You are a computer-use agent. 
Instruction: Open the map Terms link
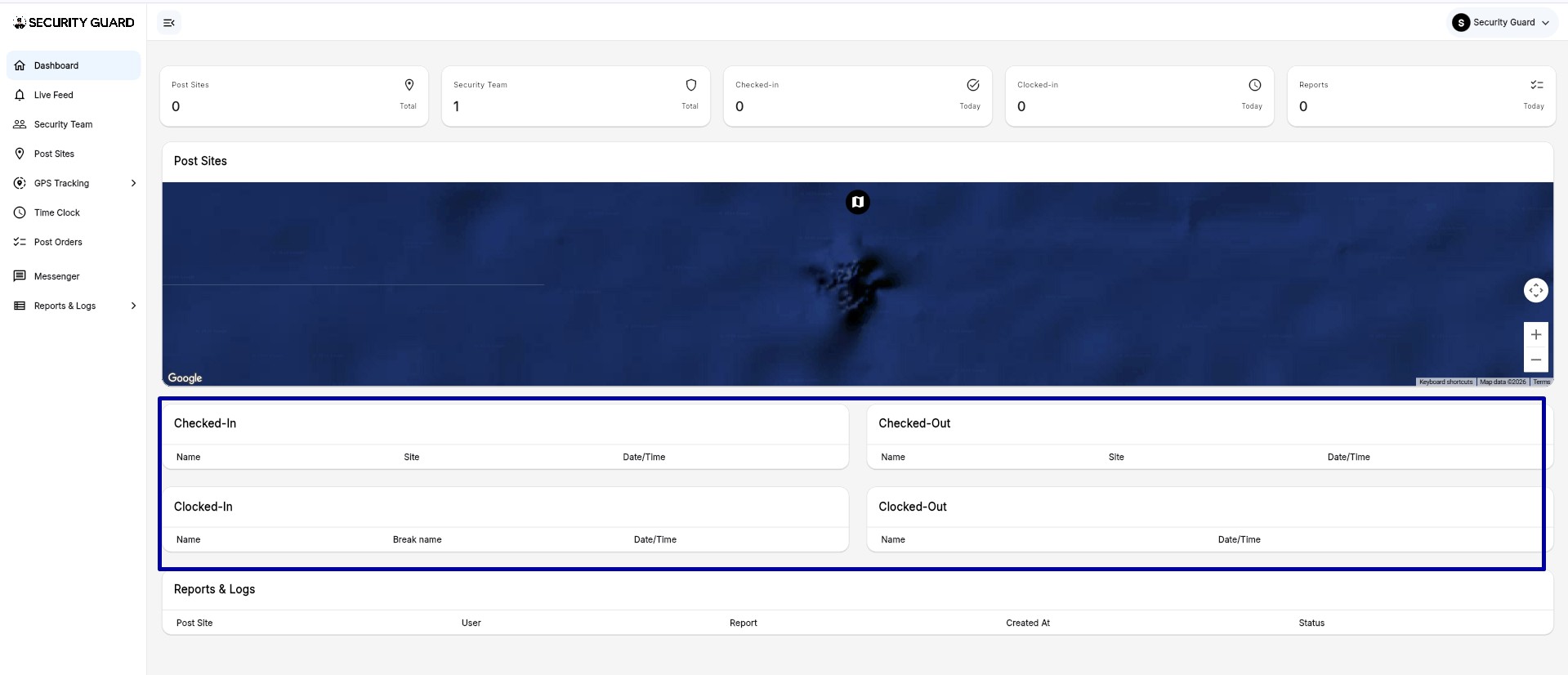[1541, 382]
